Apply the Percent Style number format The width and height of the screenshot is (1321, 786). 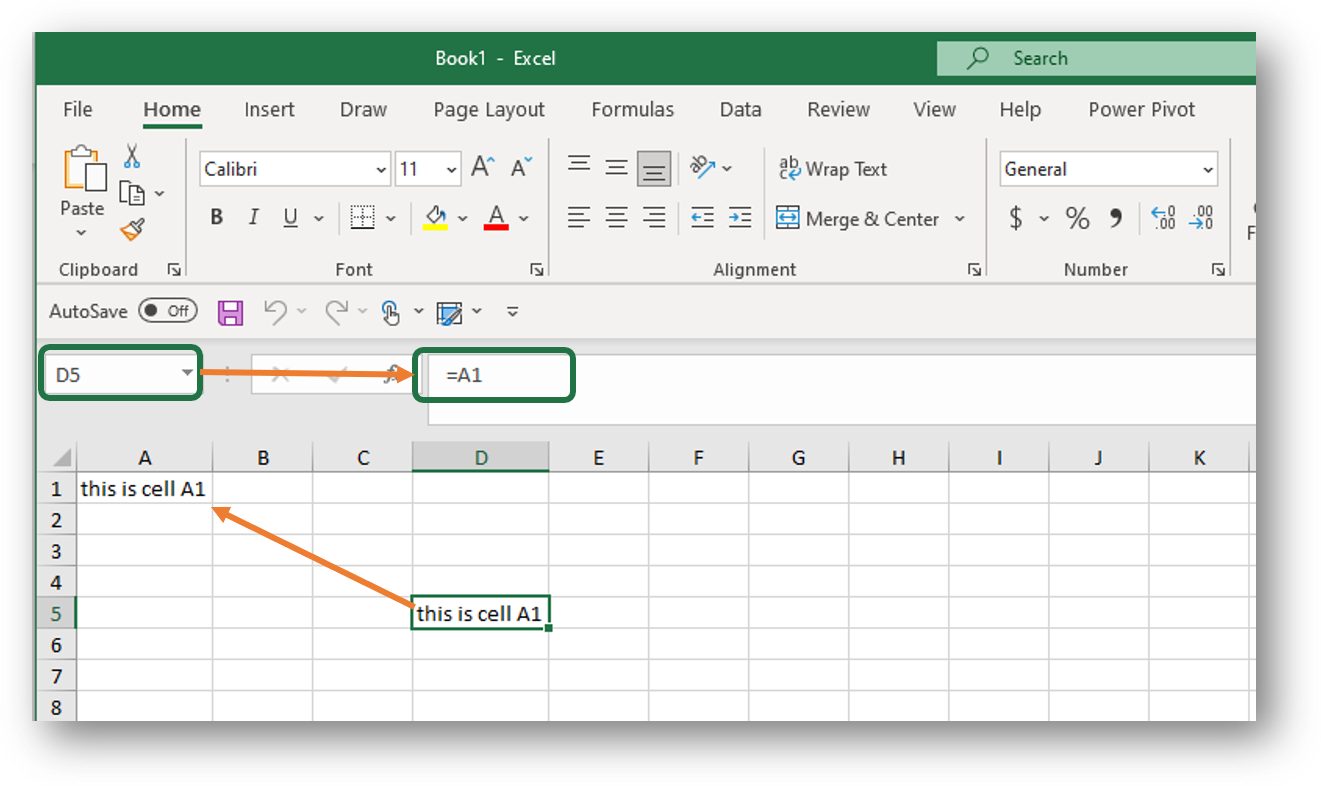(x=1078, y=217)
